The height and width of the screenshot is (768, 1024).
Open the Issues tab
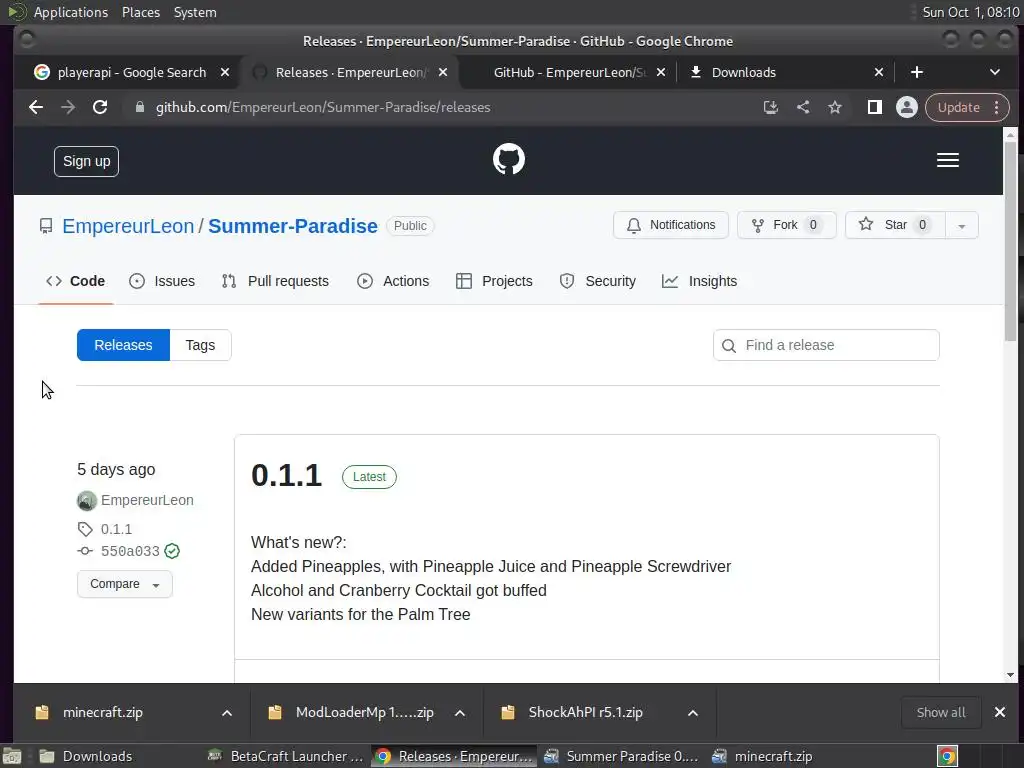pyautogui.click(x=162, y=281)
